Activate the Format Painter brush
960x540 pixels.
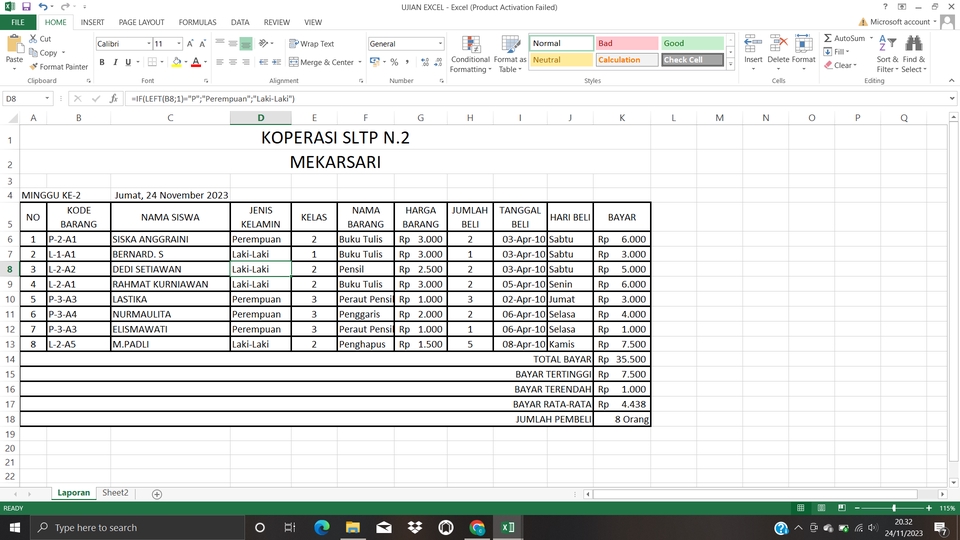pyautogui.click(x=34, y=67)
